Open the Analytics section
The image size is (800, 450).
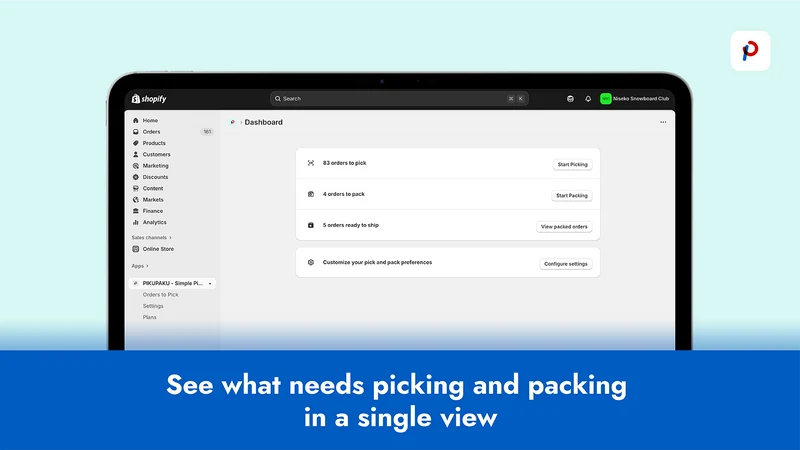coord(154,222)
